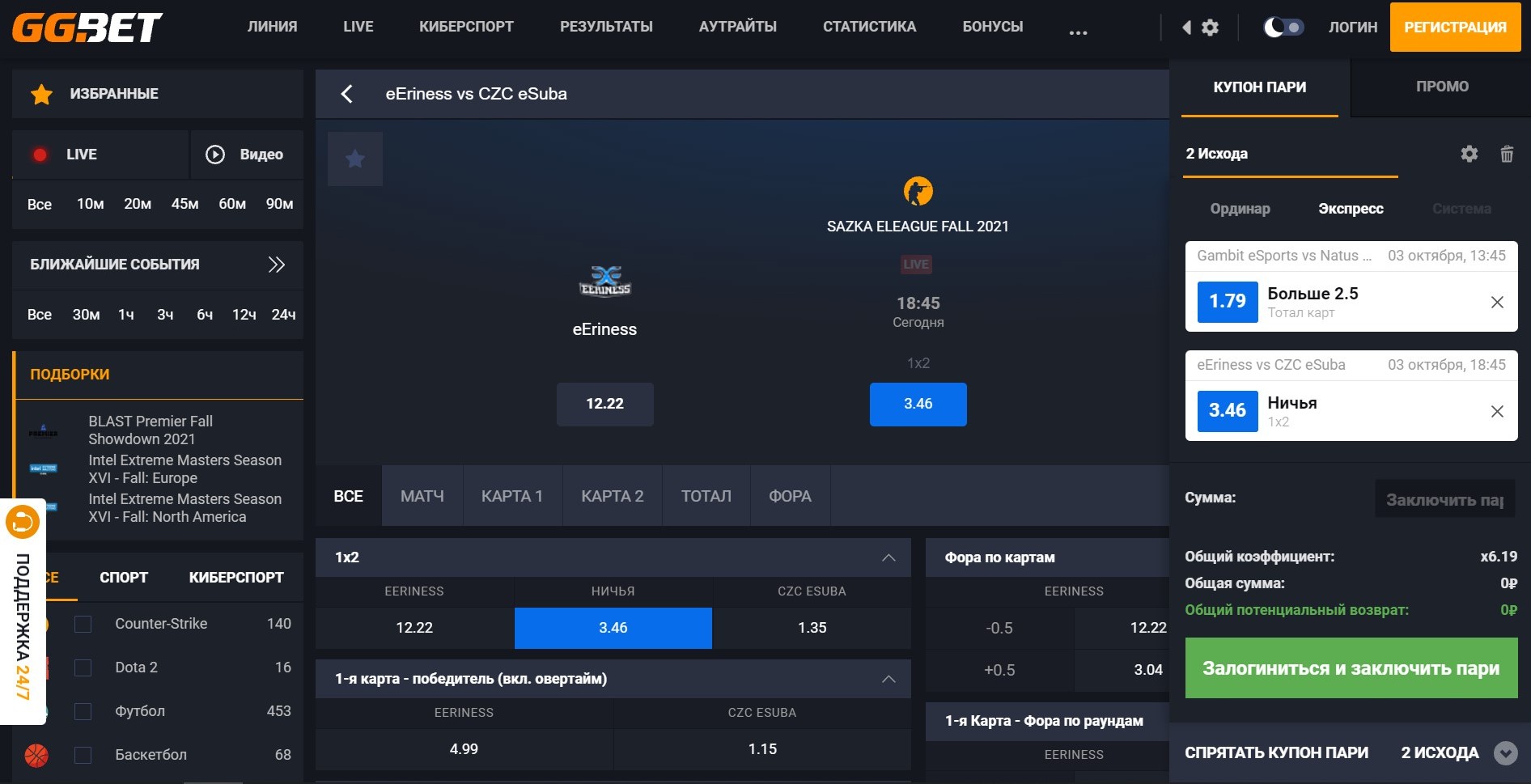Toggle dark mode switch
The width and height of the screenshot is (1531, 784).
click(x=1283, y=28)
